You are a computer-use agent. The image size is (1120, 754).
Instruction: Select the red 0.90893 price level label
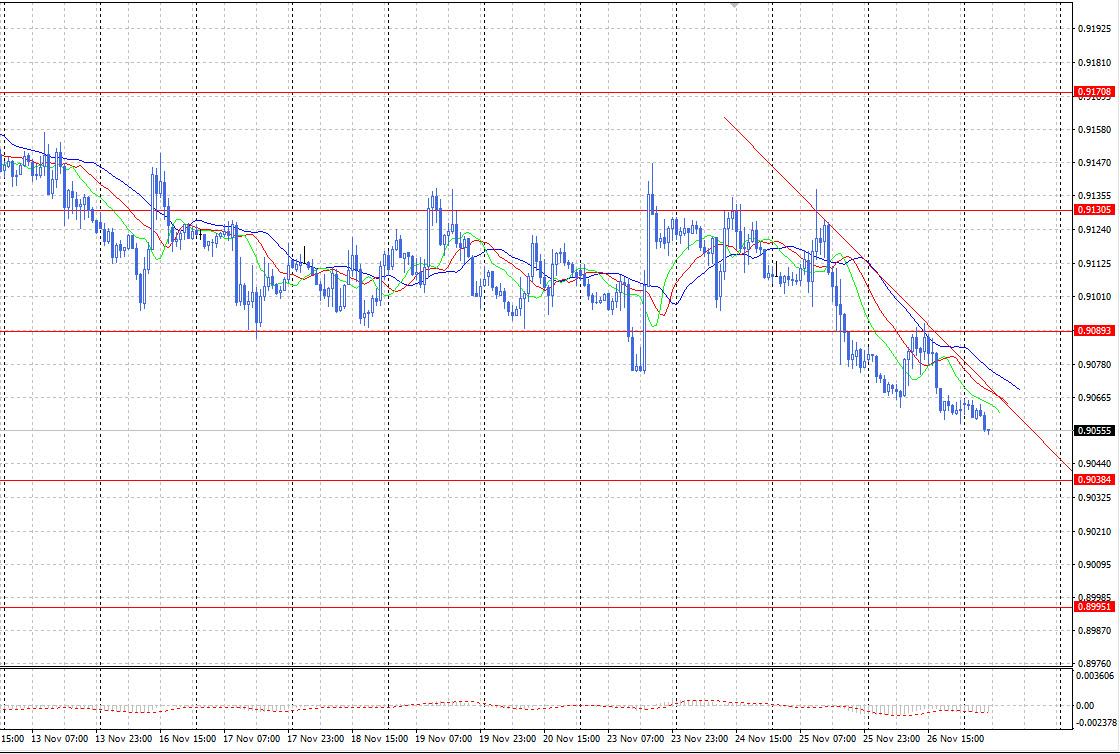[x=1094, y=331]
